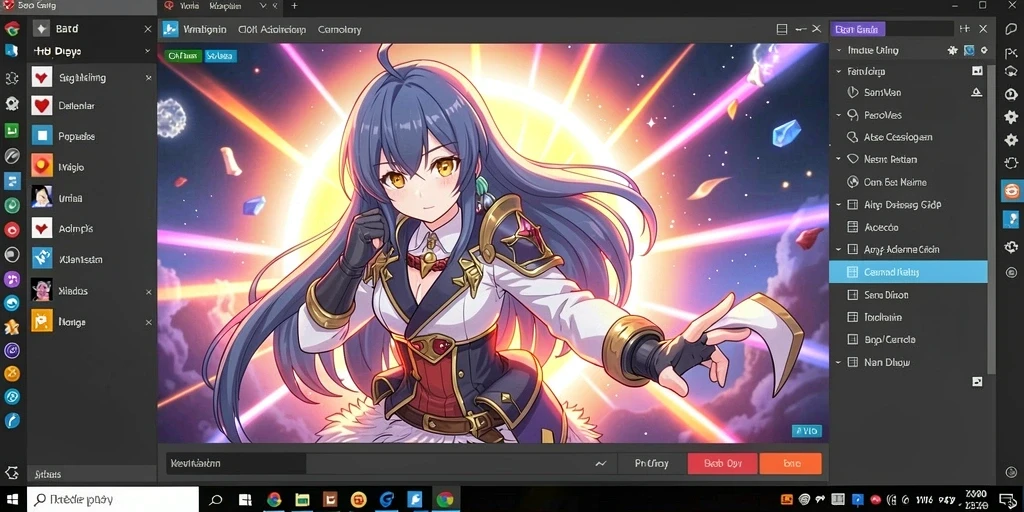Open the Camolary menu tab
This screenshot has height=512, width=1024.
pos(339,29)
